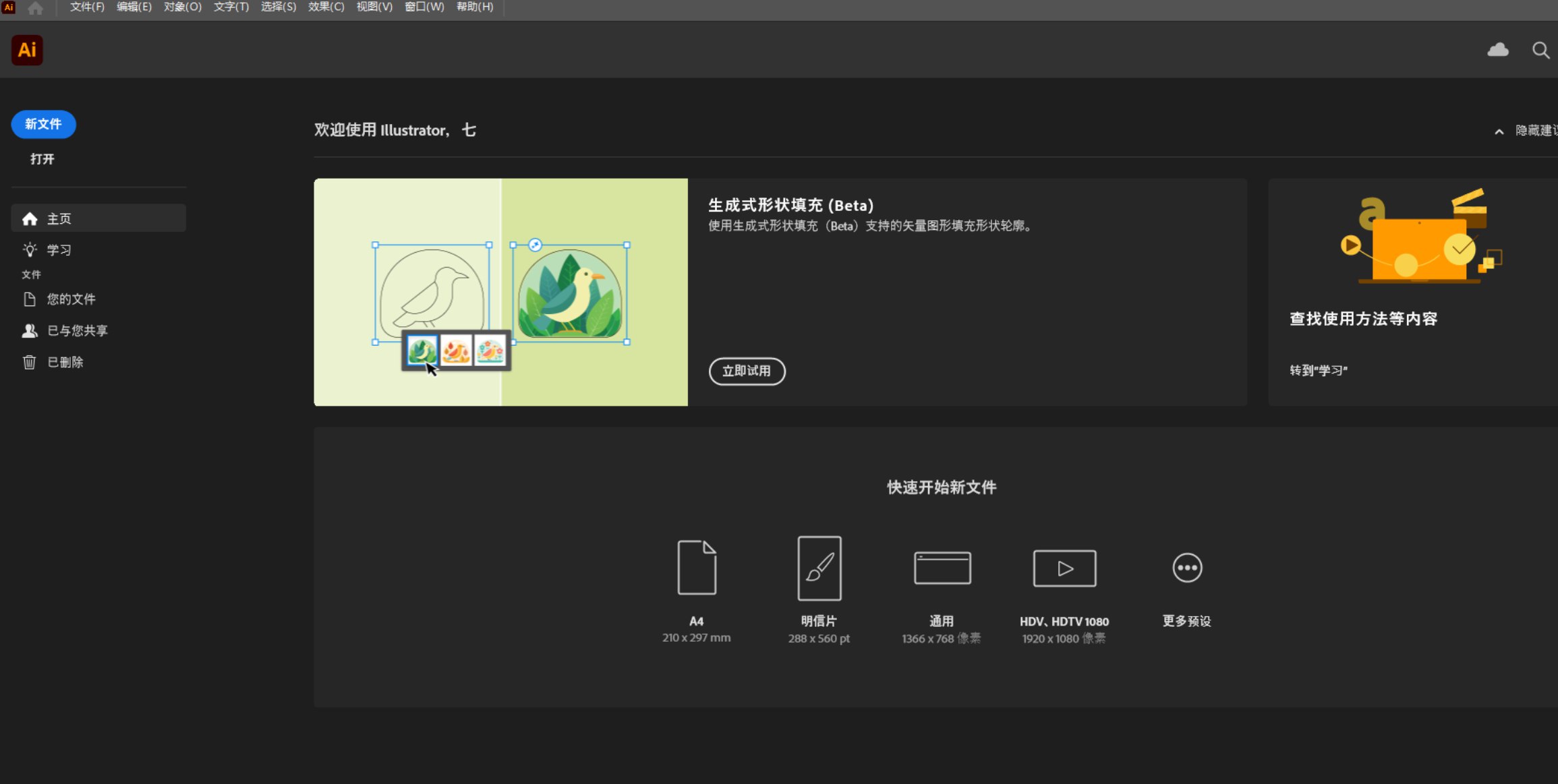Click the 打开 button
Screen dimensions: 1558x784
tap(42, 159)
